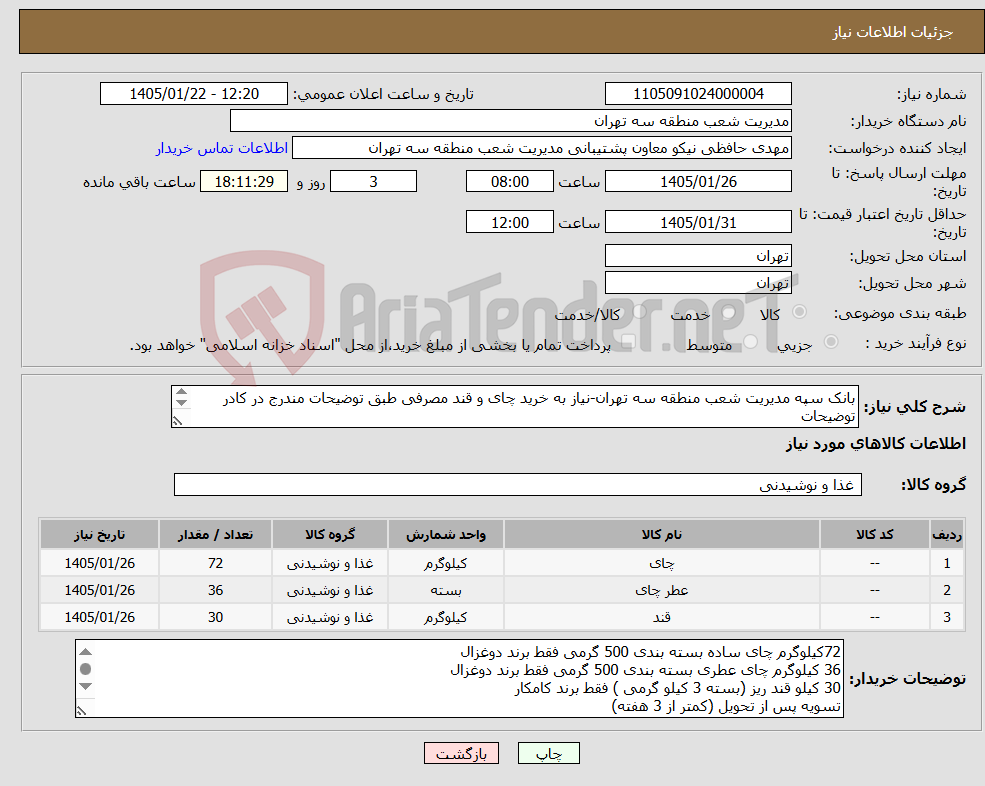This screenshot has height=786, width=985.
Task: Select the کالا/خدمت radio button
Action: pyautogui.click(x=639, y=312)
